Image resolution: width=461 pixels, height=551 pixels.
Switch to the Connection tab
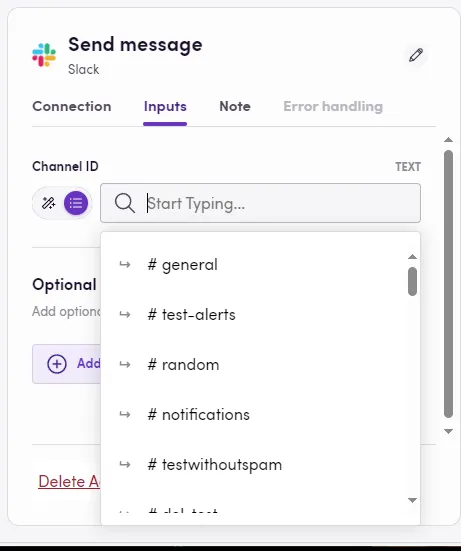tap(72, 106)
